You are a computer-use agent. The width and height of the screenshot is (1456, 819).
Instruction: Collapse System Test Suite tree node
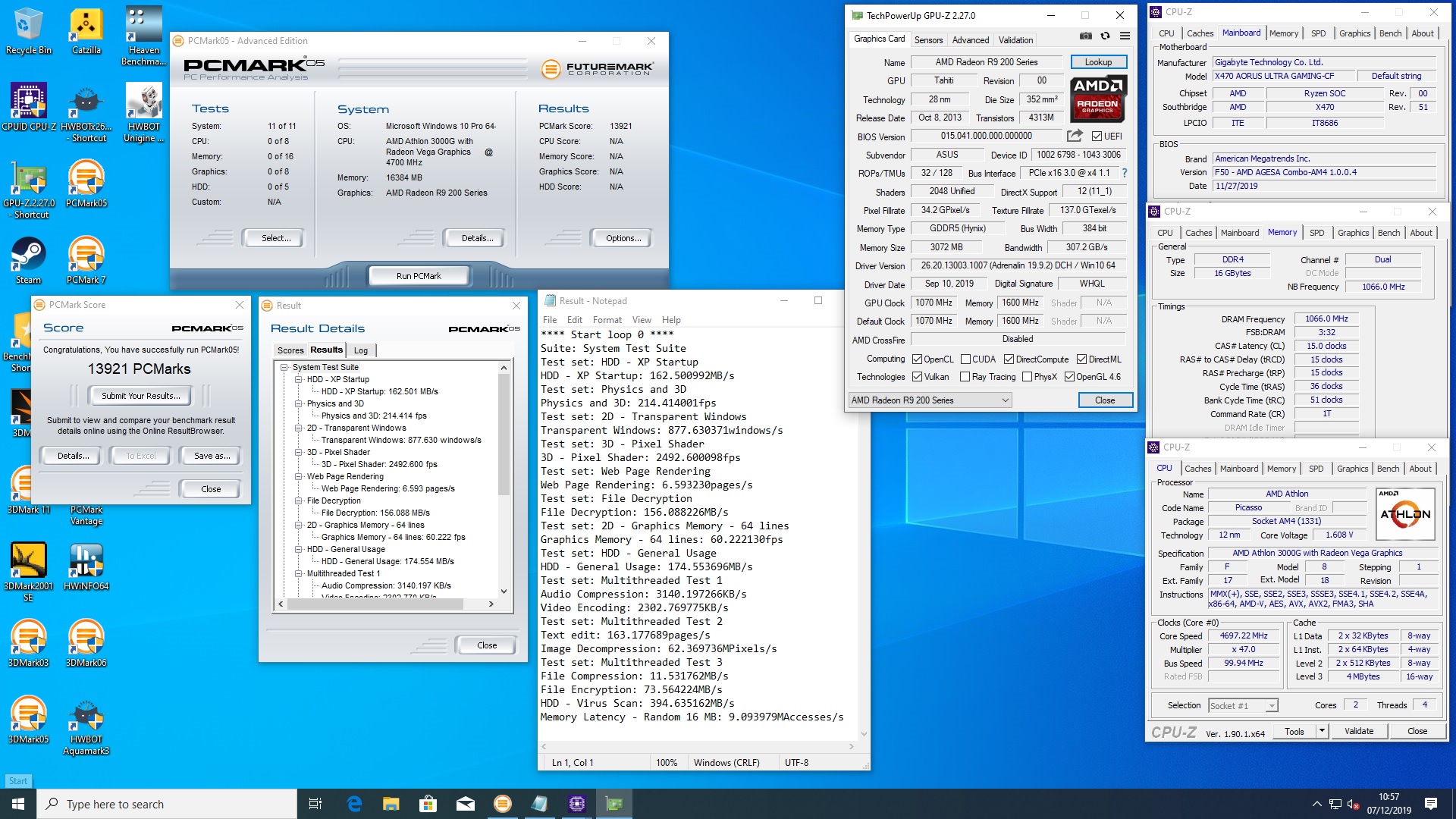[x=284, y=367]
